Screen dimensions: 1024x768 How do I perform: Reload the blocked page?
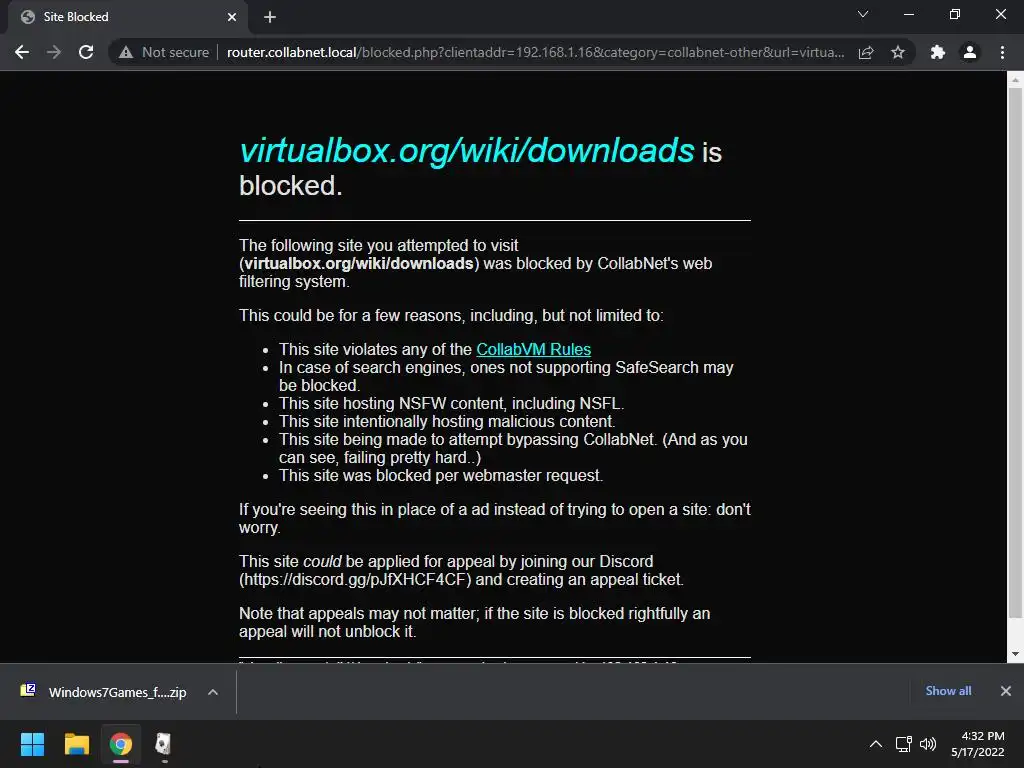[86, 52]
